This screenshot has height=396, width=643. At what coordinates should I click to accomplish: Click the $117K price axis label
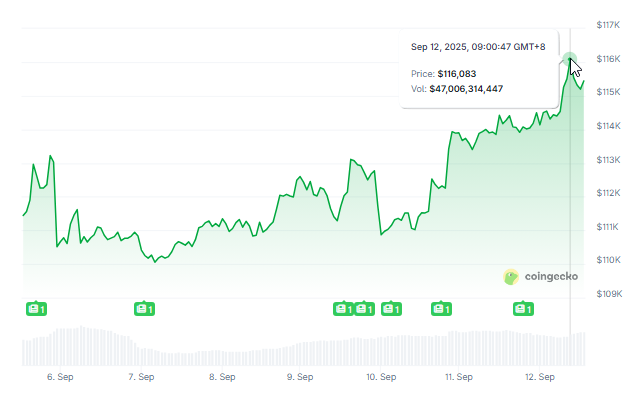tap(609, 25)
